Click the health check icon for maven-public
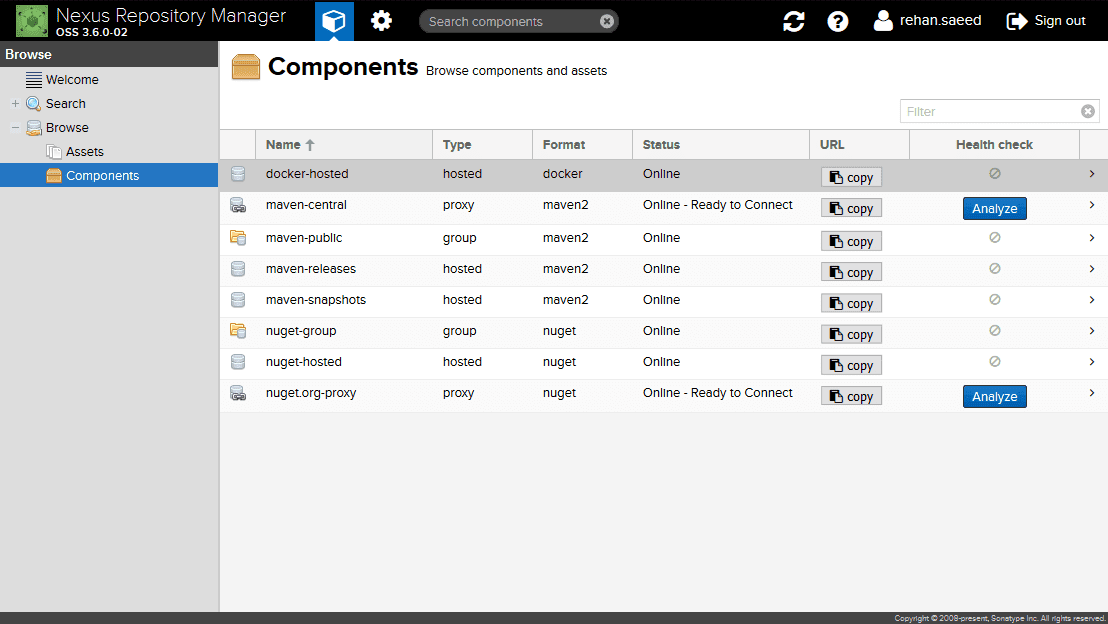The width and height of the screenshot is (1108, 624). pos(994,237)
